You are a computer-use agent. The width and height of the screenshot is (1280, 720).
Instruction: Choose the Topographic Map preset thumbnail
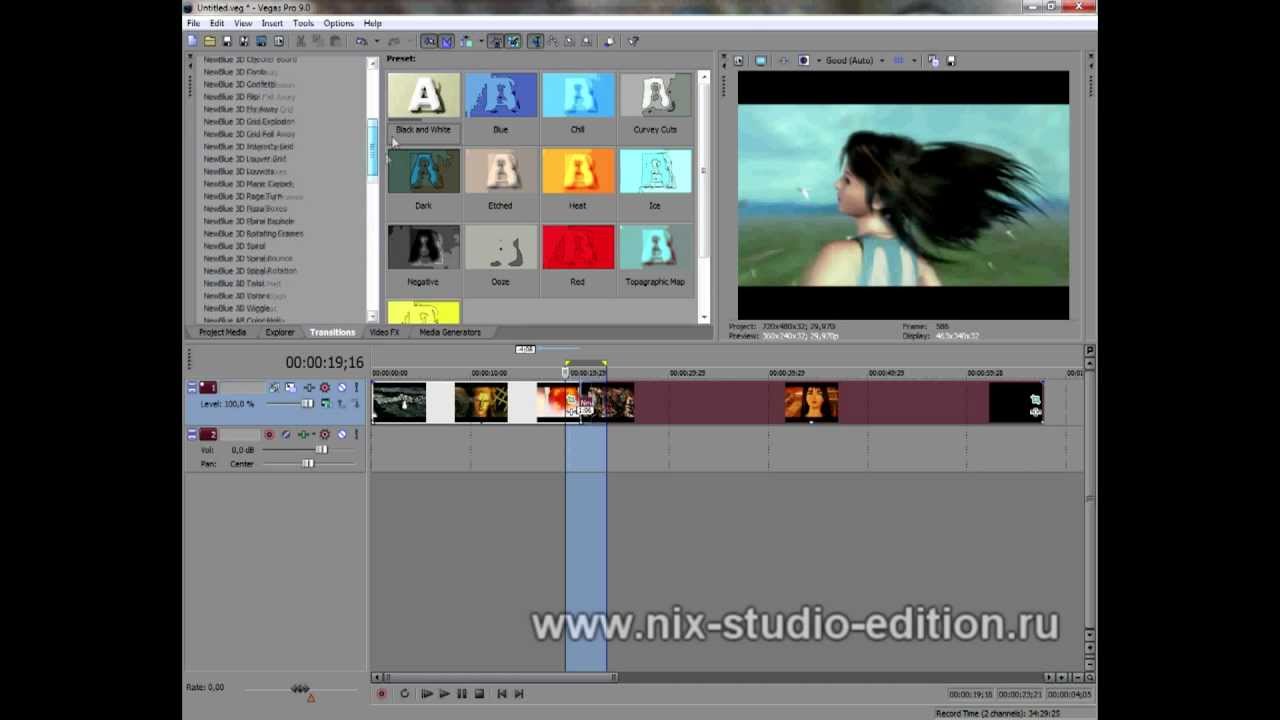(x=655, y=248)
